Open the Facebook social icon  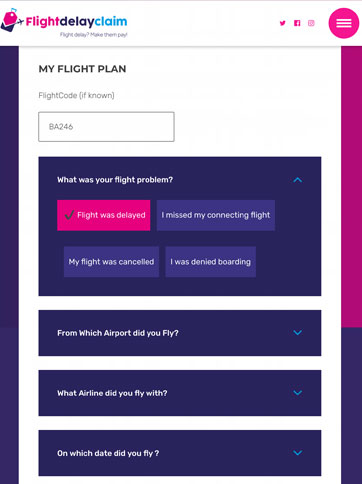(297, 23)
